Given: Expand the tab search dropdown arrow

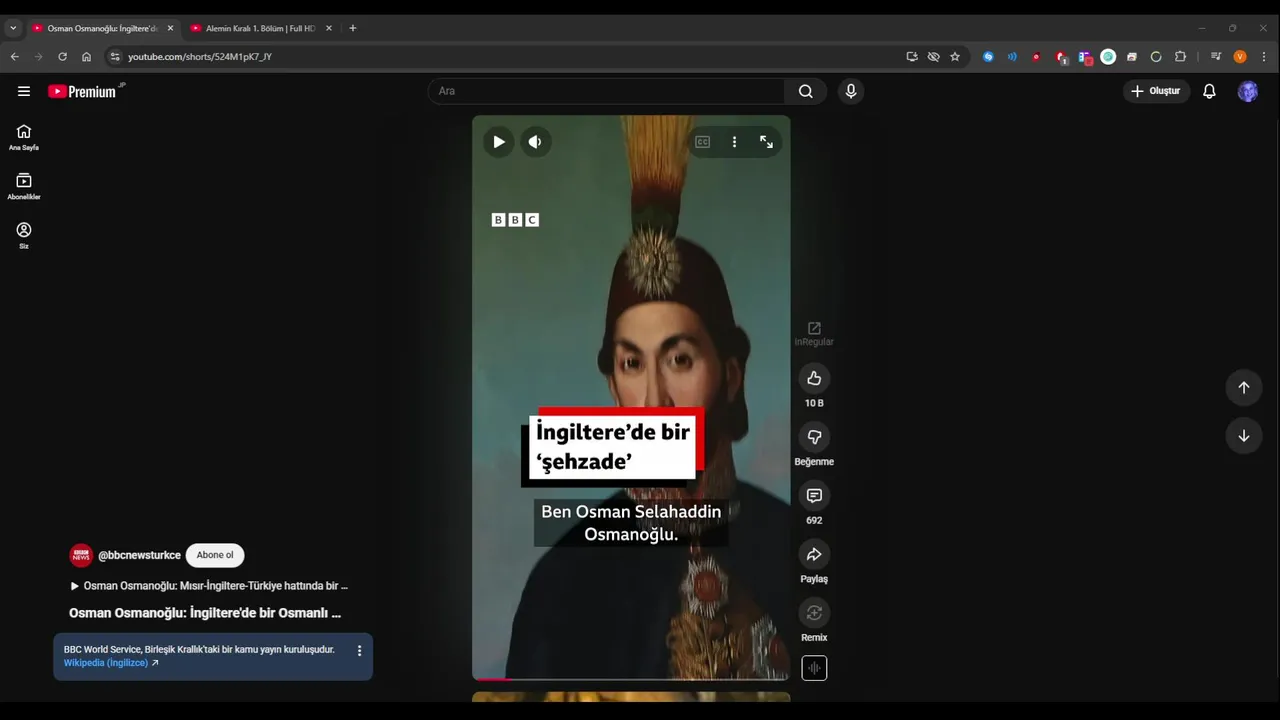Looking at the screenshot, I should pos(13,28).
